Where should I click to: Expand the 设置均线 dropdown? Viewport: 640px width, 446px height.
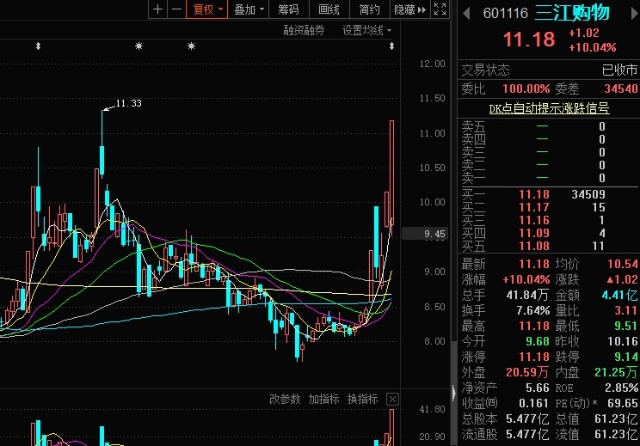click(x=367, y=30)
